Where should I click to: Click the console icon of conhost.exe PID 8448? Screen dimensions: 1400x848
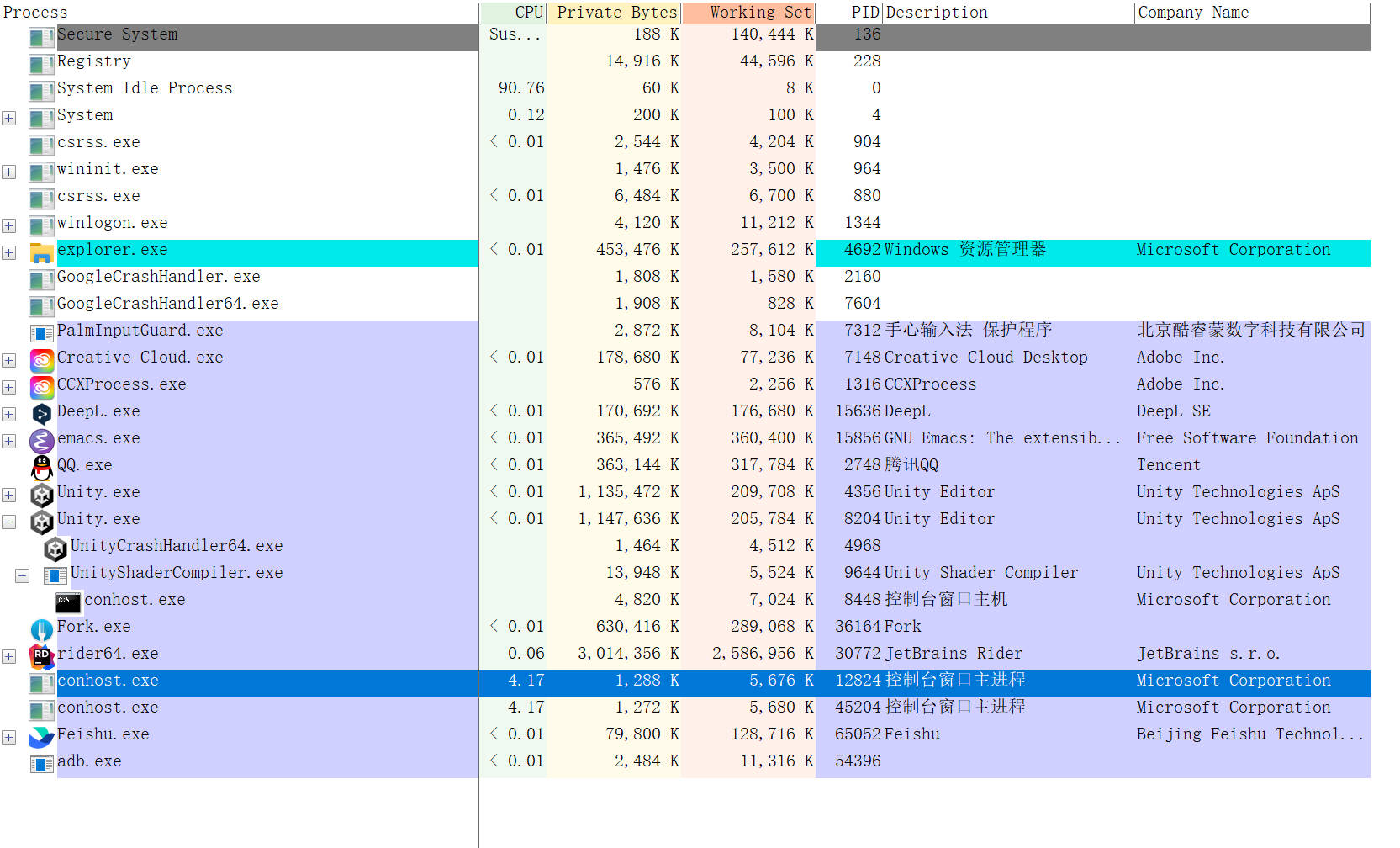click(68, 602)
